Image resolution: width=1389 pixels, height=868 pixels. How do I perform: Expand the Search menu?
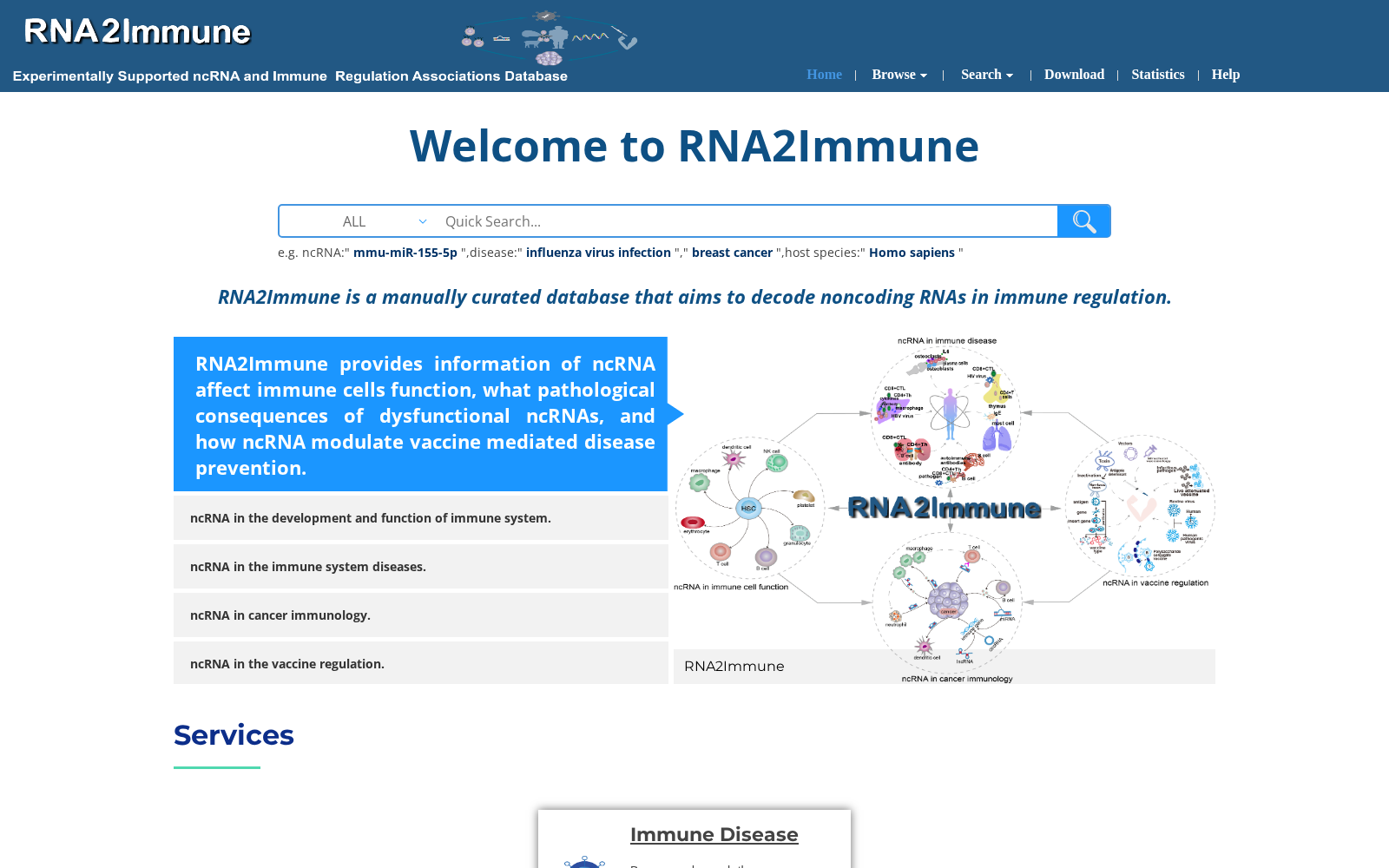coord(987,75)
